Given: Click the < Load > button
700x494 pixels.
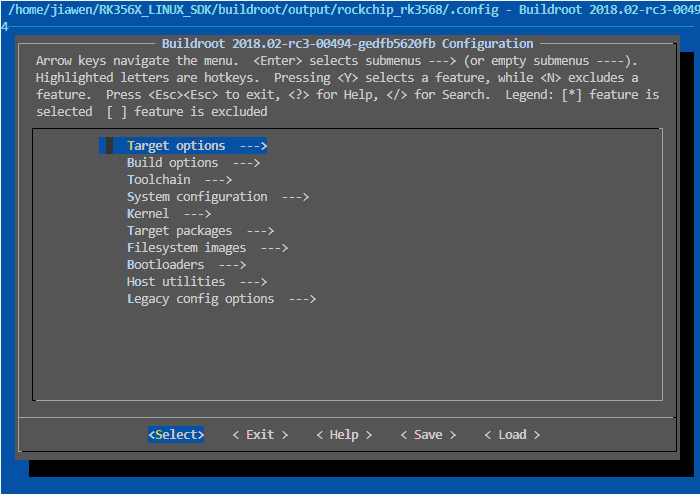Looking at the screenshot, I should (512, 434).
